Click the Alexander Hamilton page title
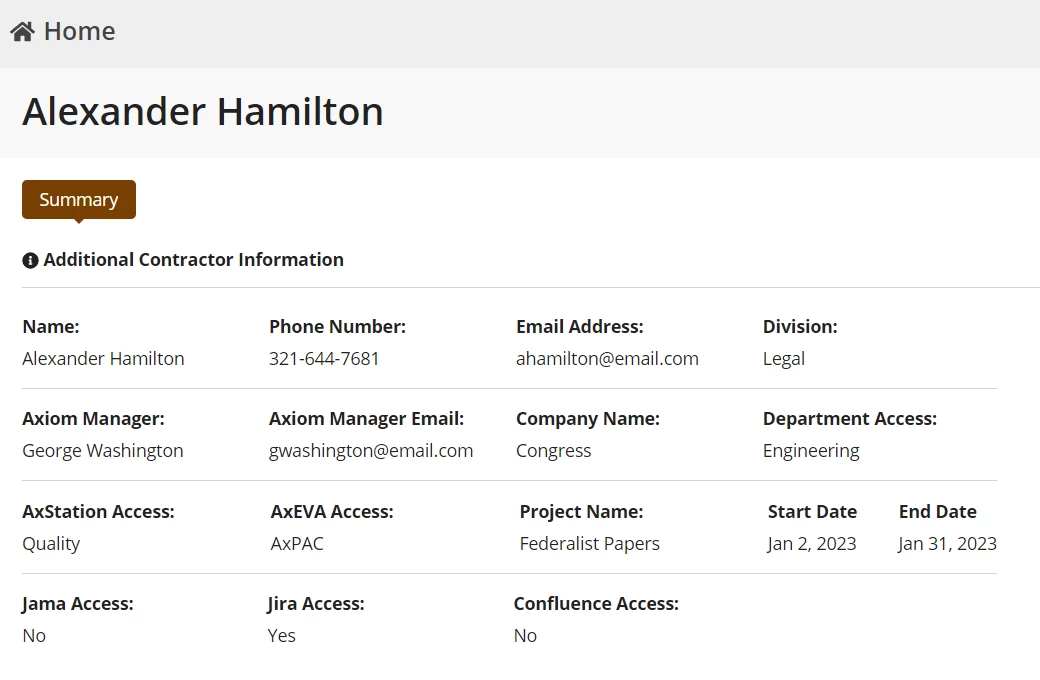 203,111
